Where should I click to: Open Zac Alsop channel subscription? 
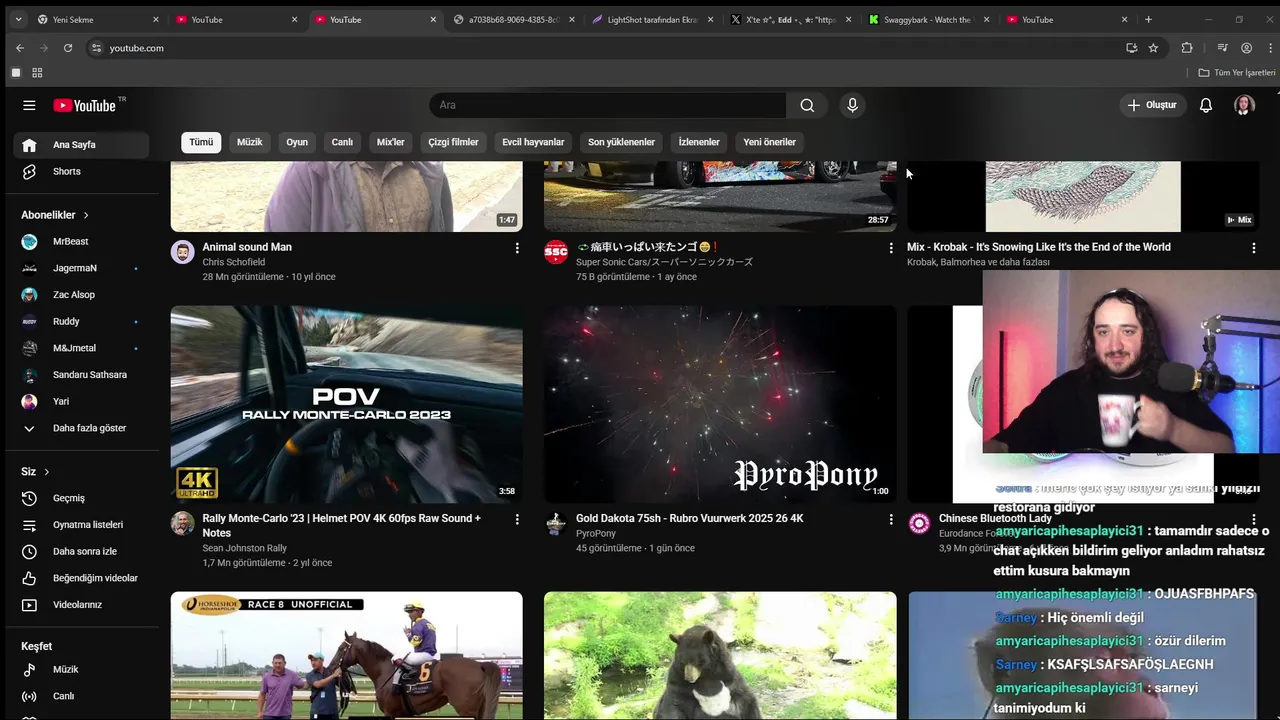click(x=81, y=295)
